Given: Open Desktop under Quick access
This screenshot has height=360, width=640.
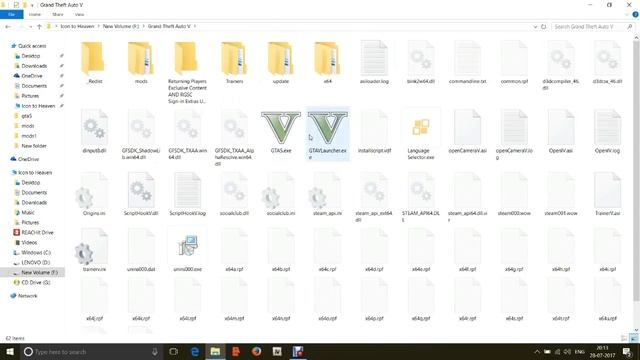Looking at the screenshot, I should click(31, 56).
